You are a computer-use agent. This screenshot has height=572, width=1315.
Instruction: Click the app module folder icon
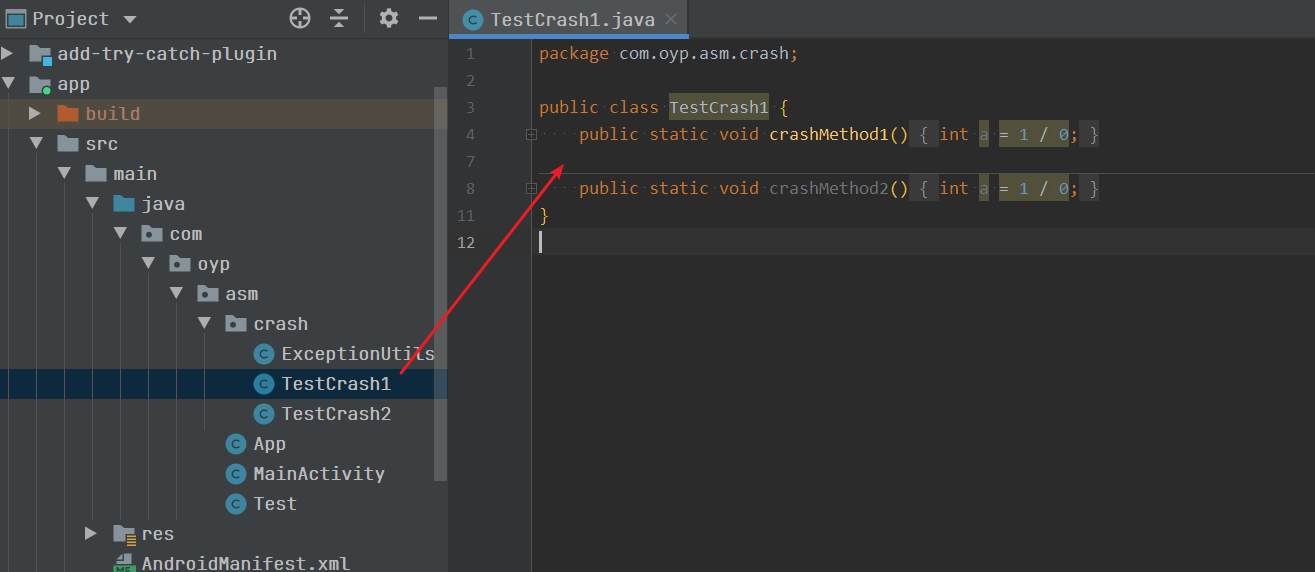[40, 85]
